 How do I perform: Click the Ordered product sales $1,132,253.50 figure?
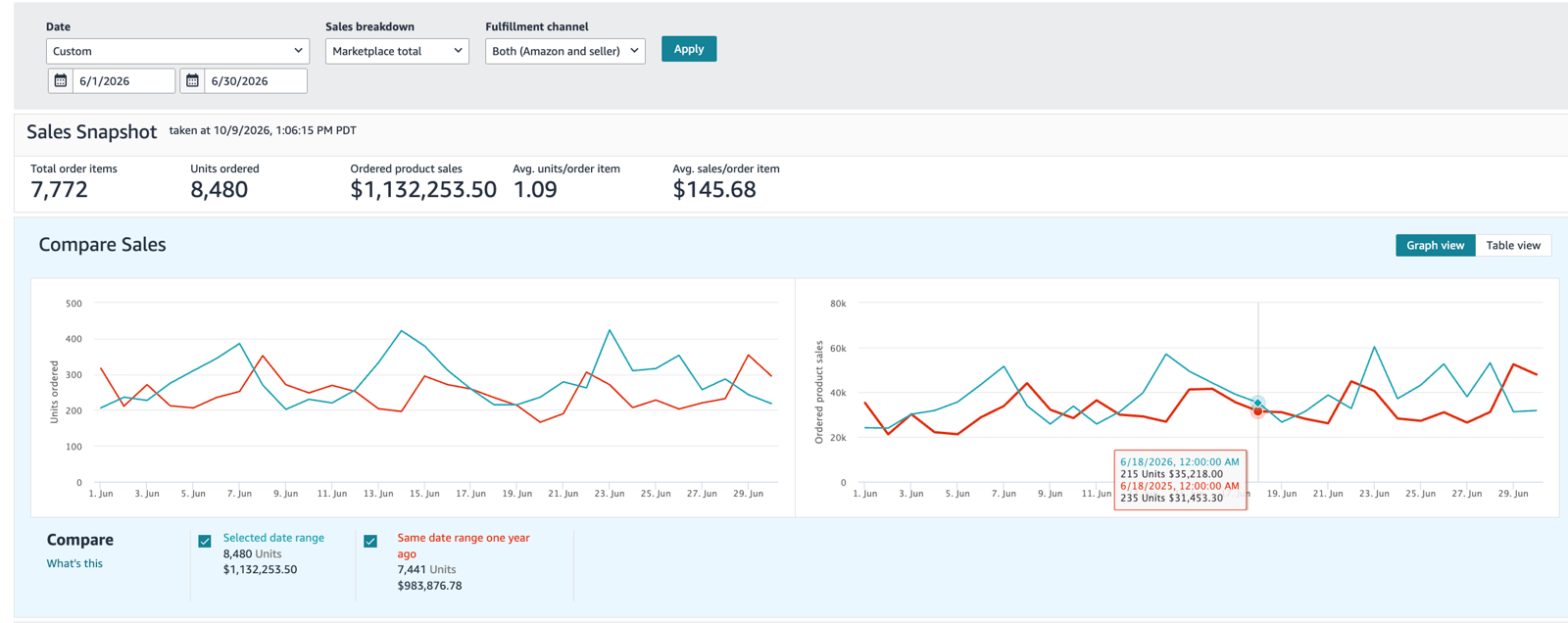pyautogui.click(x=423, y=190)
